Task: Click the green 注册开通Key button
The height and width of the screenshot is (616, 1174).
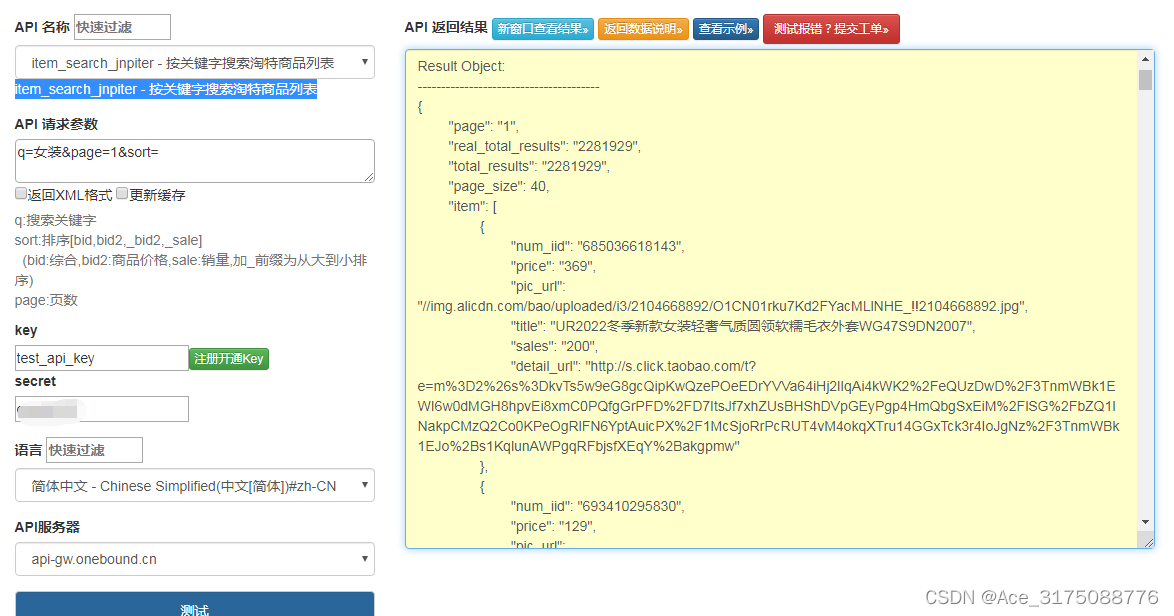Action: [228, 359]
